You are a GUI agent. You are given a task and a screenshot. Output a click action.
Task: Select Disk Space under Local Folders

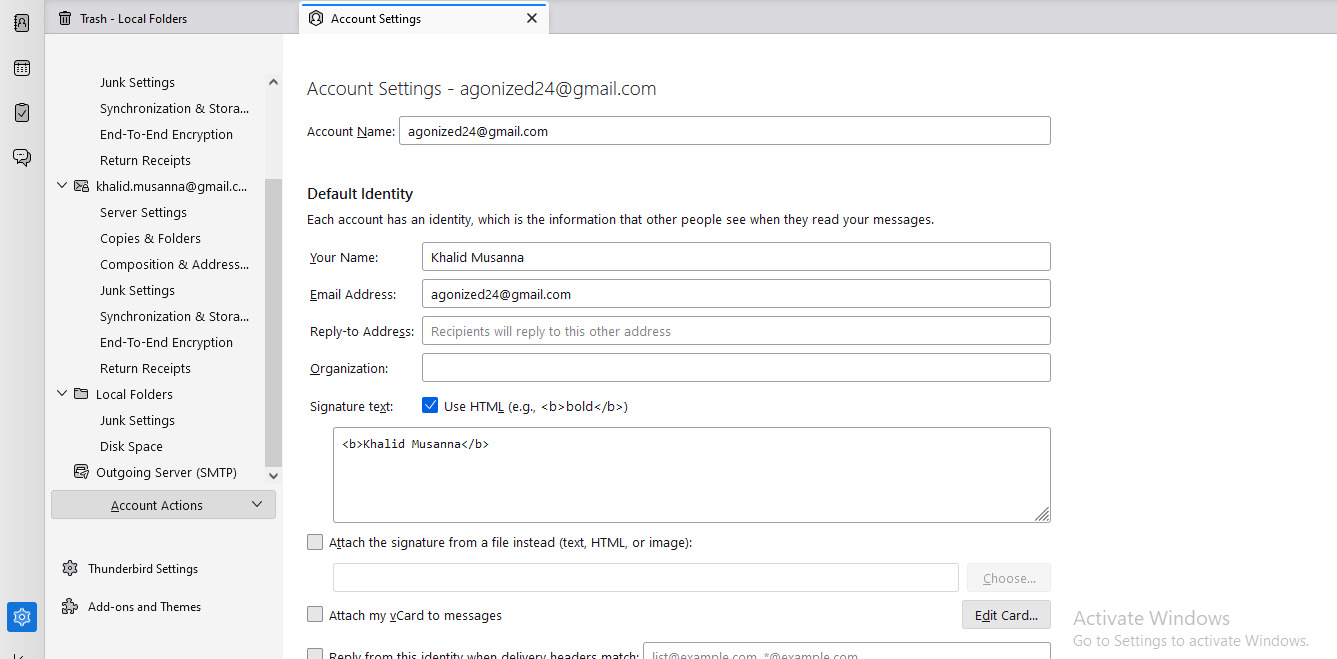131,446
